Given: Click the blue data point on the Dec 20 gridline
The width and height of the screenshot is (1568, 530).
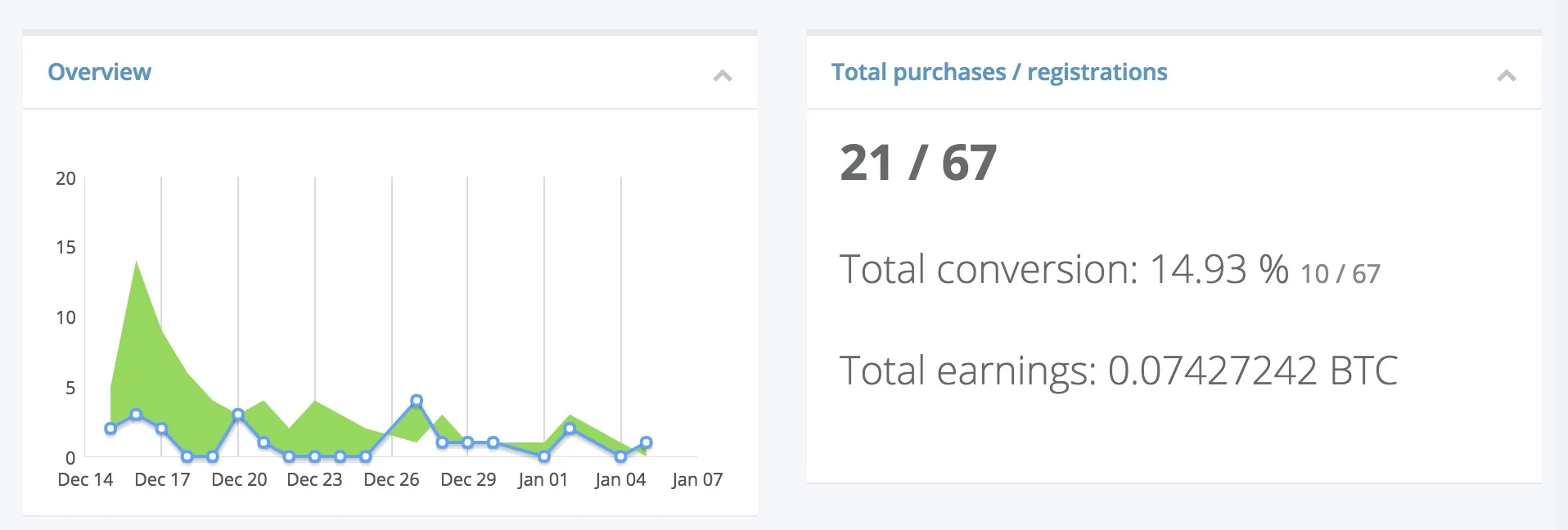Looking at the screenshot, I should 238,415.
